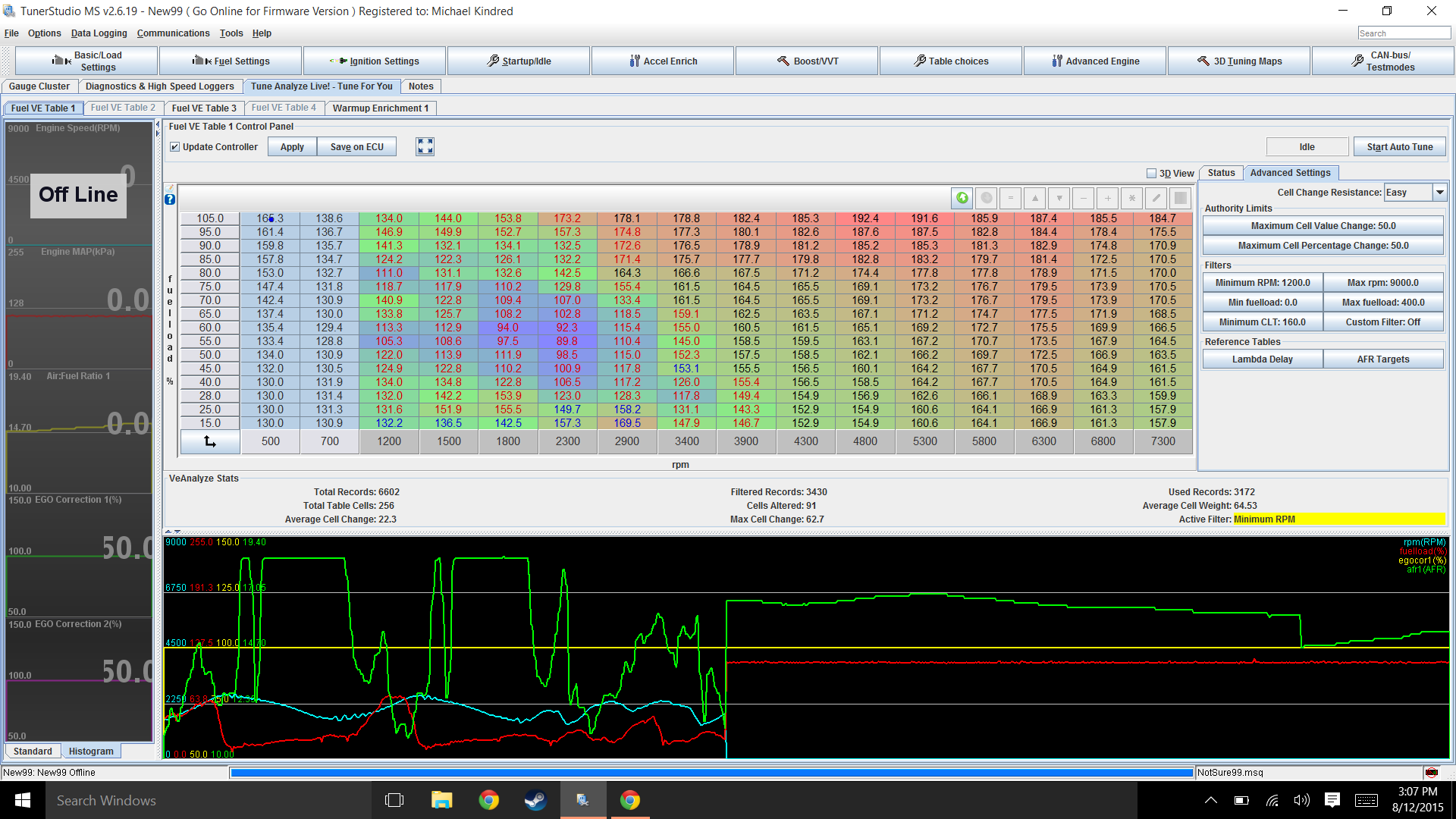
Task: Click the green up-arrow table icon
Action: tap(962, 198)
